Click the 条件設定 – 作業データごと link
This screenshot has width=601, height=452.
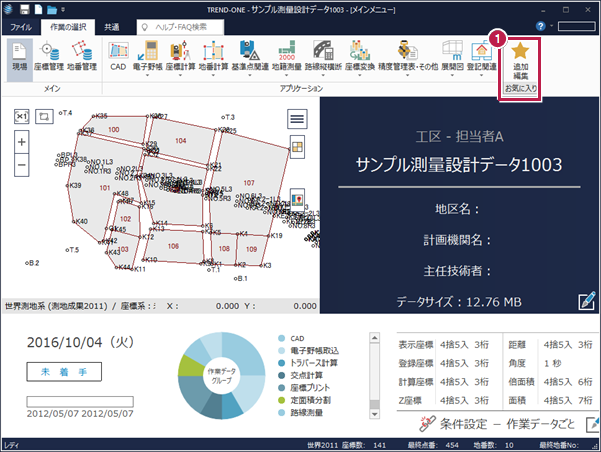pos(507,424)
